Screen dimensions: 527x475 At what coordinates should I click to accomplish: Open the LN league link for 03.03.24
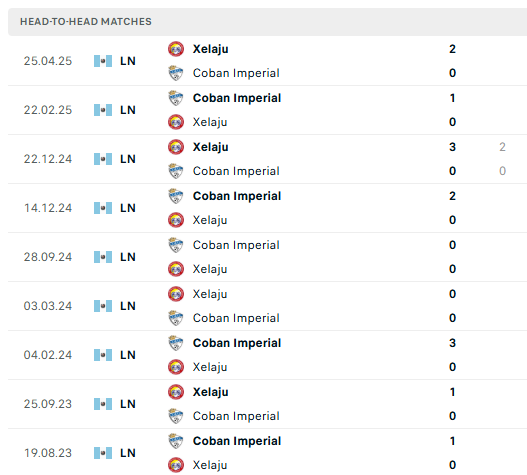pyautogui.click(x=128, y=306)
